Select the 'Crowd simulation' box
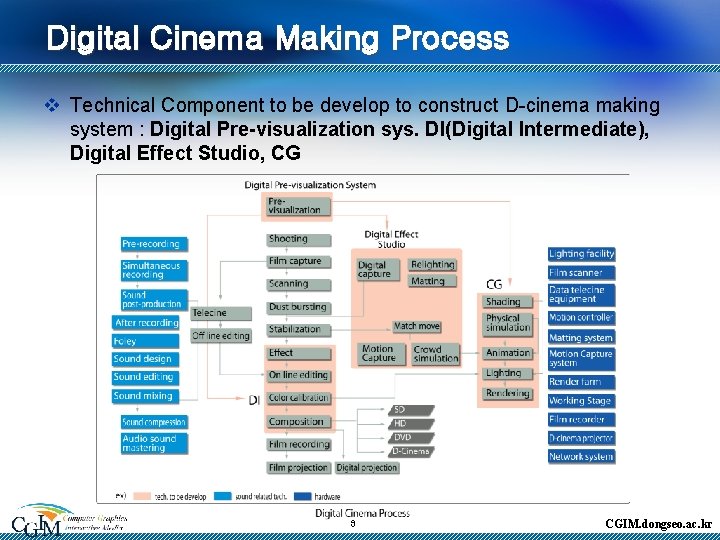720x540 pixels. coord(435,354)
